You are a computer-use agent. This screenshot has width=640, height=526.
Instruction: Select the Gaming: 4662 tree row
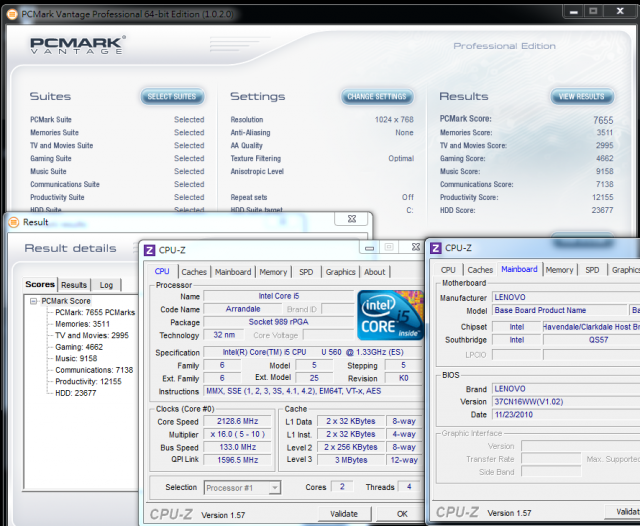79,347
